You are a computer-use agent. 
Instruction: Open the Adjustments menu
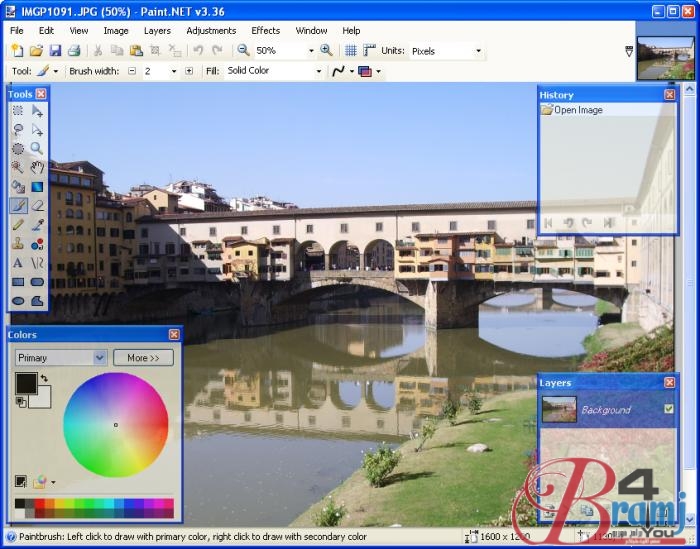211,30
